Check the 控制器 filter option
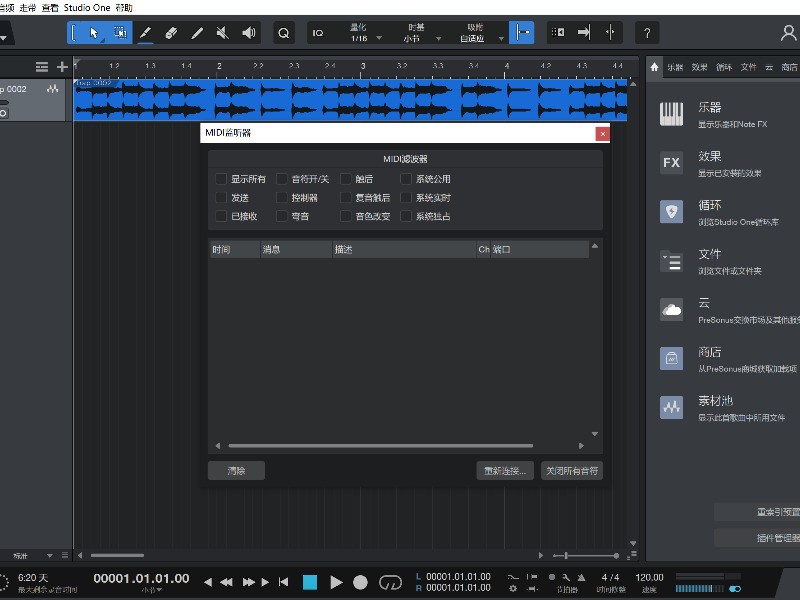This screenshot has height=600, width=800. pyautogui.click(x=284, y=196)
